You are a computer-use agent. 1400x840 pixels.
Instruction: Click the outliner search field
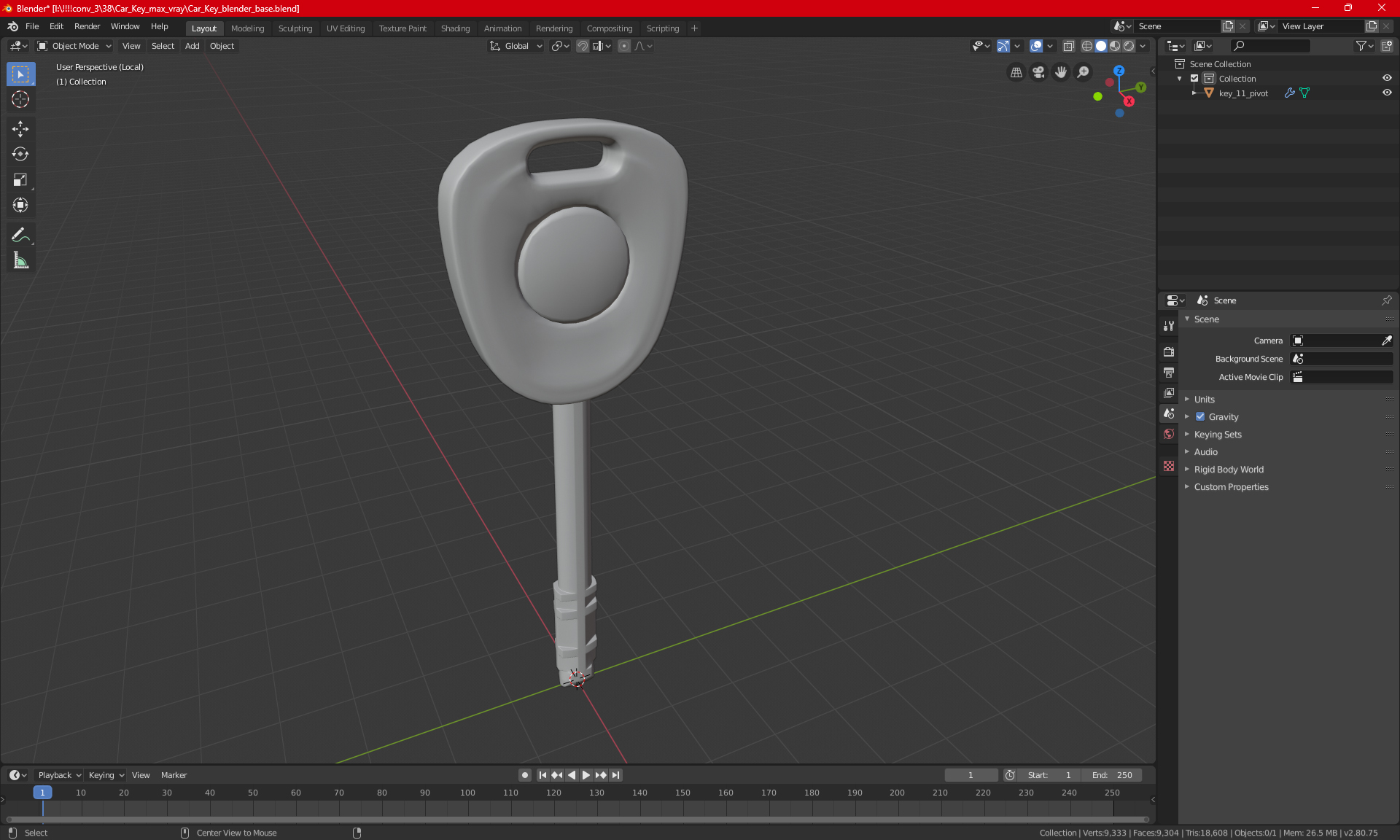[1270, 46]
